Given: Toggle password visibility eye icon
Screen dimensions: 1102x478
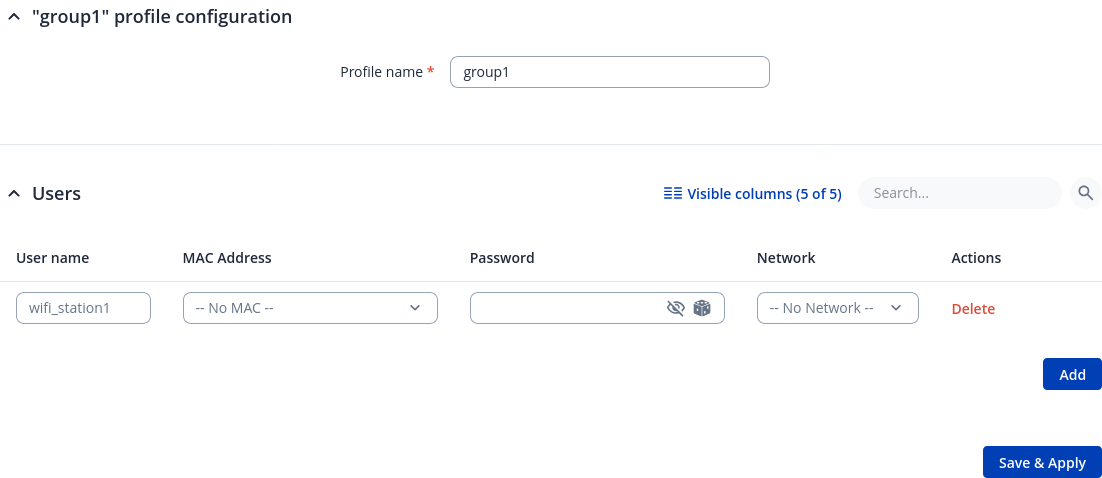Looking at the screenshot, I should tap(675, 308).
